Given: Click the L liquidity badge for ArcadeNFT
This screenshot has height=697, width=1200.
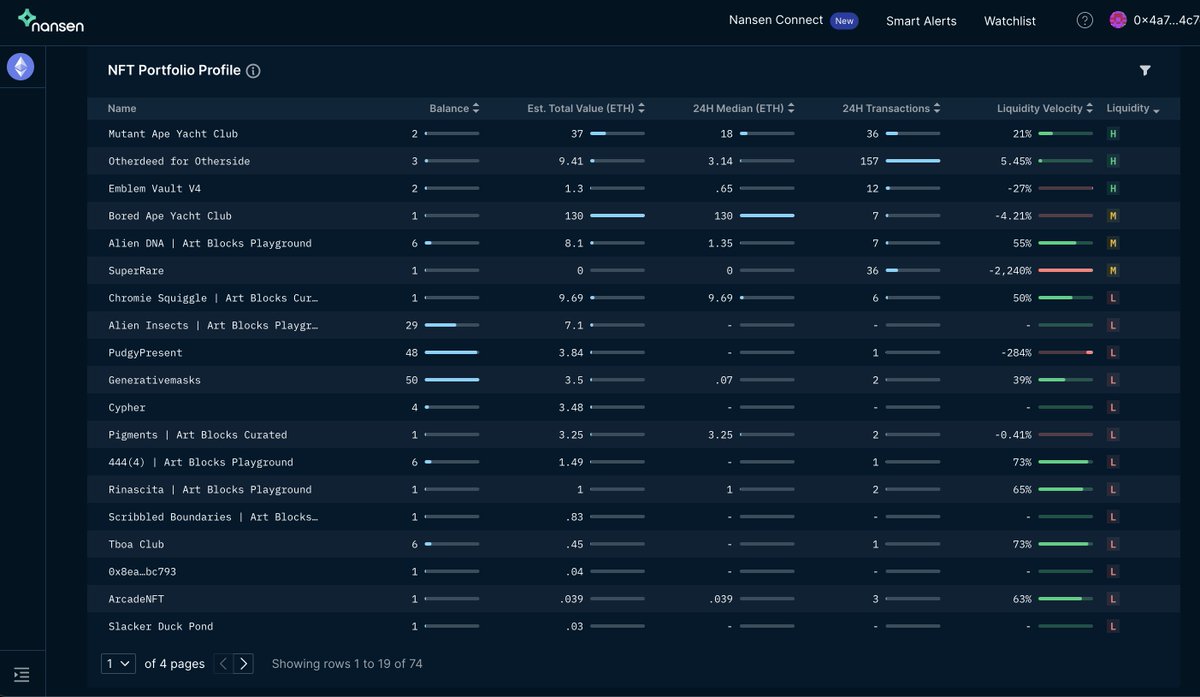Looking at the screenshot, I should (1113, 599).
